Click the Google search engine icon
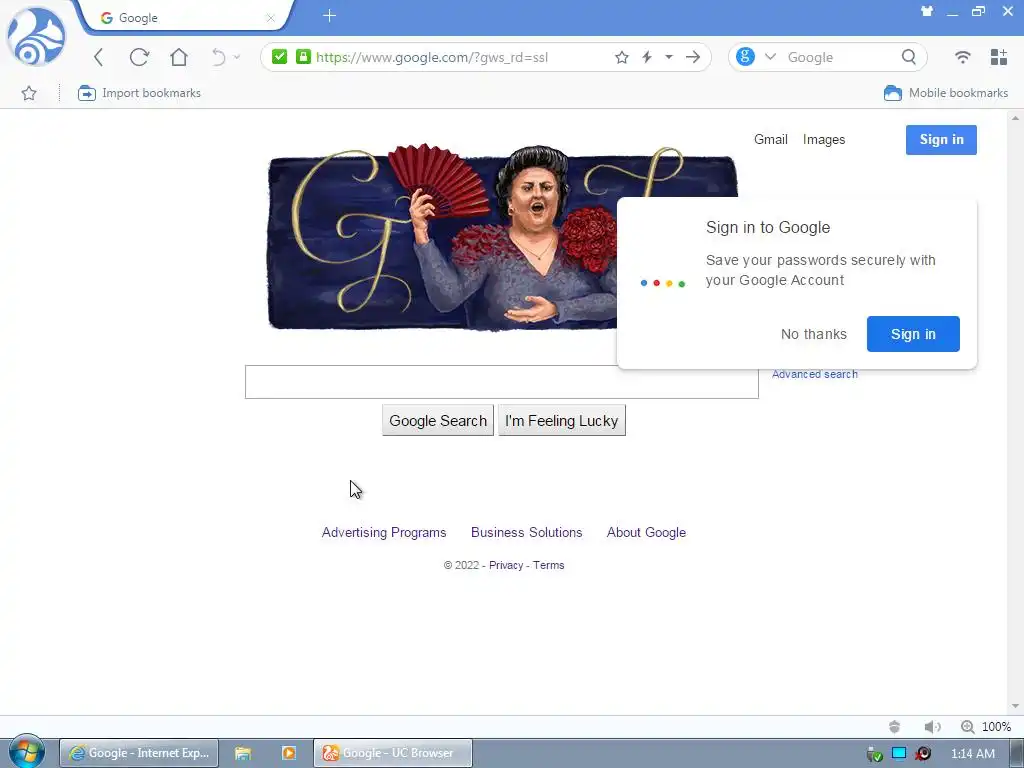This screenshot has height=768, width=1024. [745, 57]
